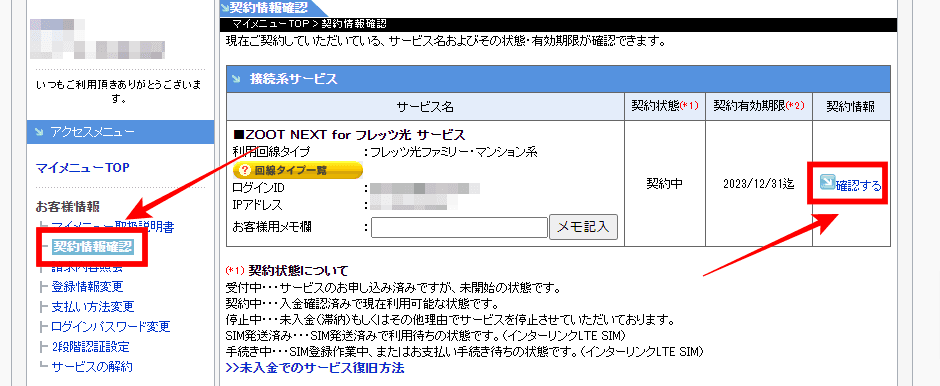
Task: Click the 契約情報確認 page title arrow icon
Action: point(225,7)
